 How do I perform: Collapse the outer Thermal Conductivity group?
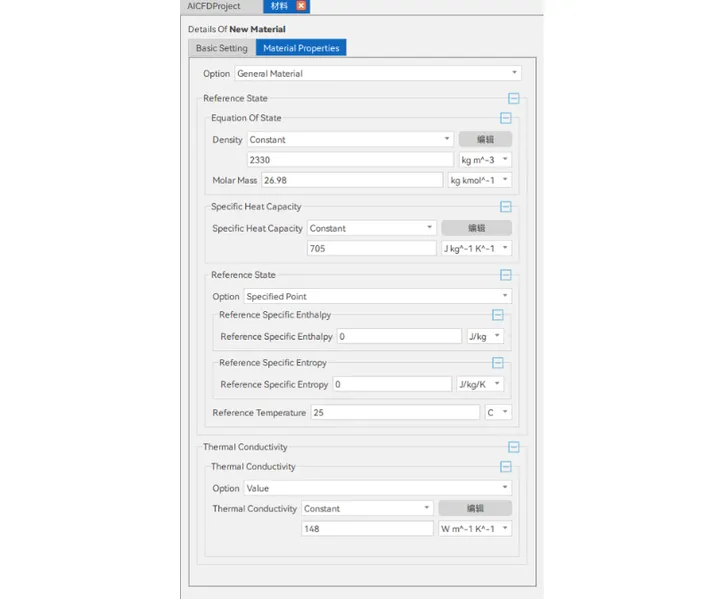(x=513, y=447)
